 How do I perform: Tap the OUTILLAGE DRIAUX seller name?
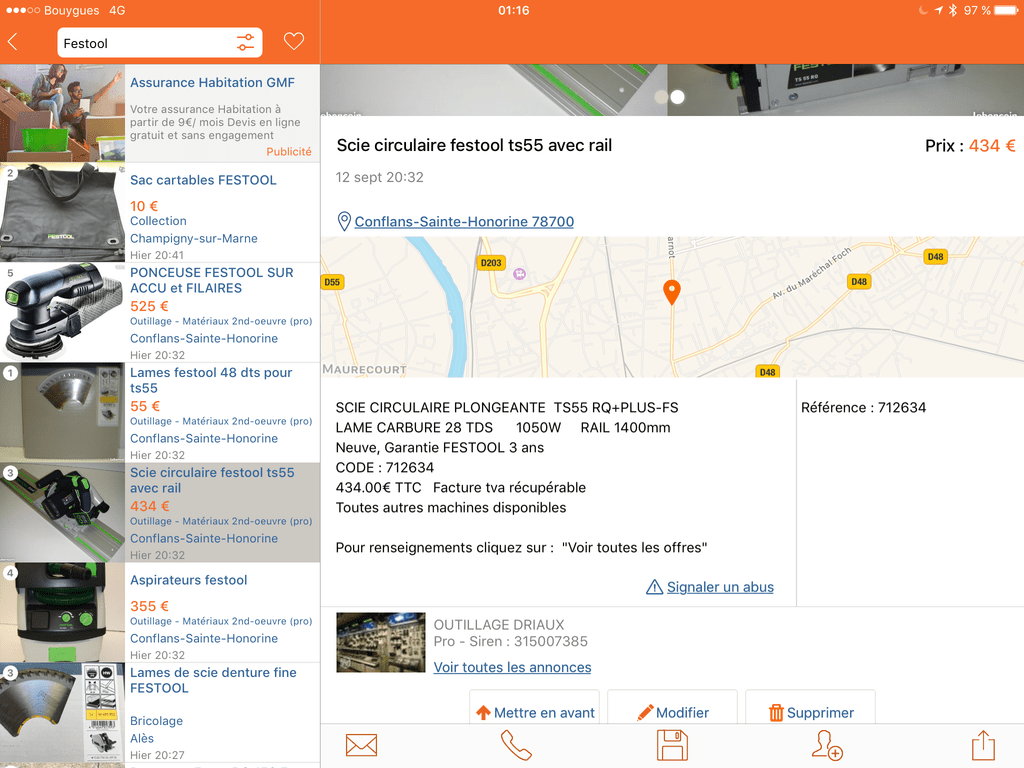(x=499, y=625)
